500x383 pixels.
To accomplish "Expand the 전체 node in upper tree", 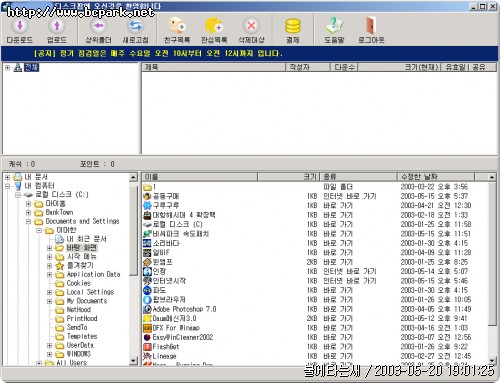I will [x=7, y=68].
